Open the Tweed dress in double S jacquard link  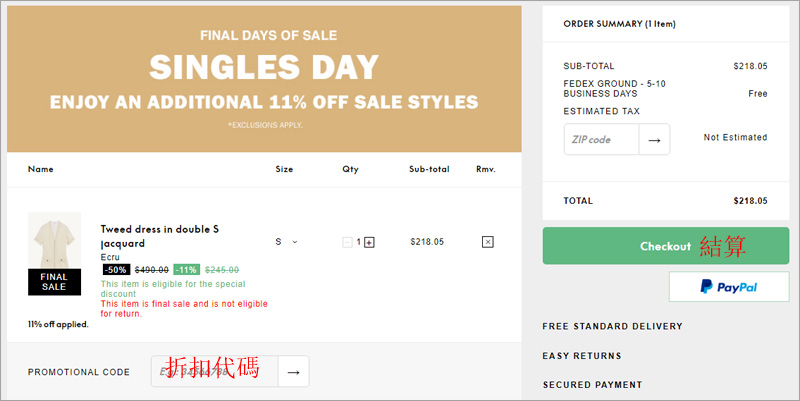point(160,236)
